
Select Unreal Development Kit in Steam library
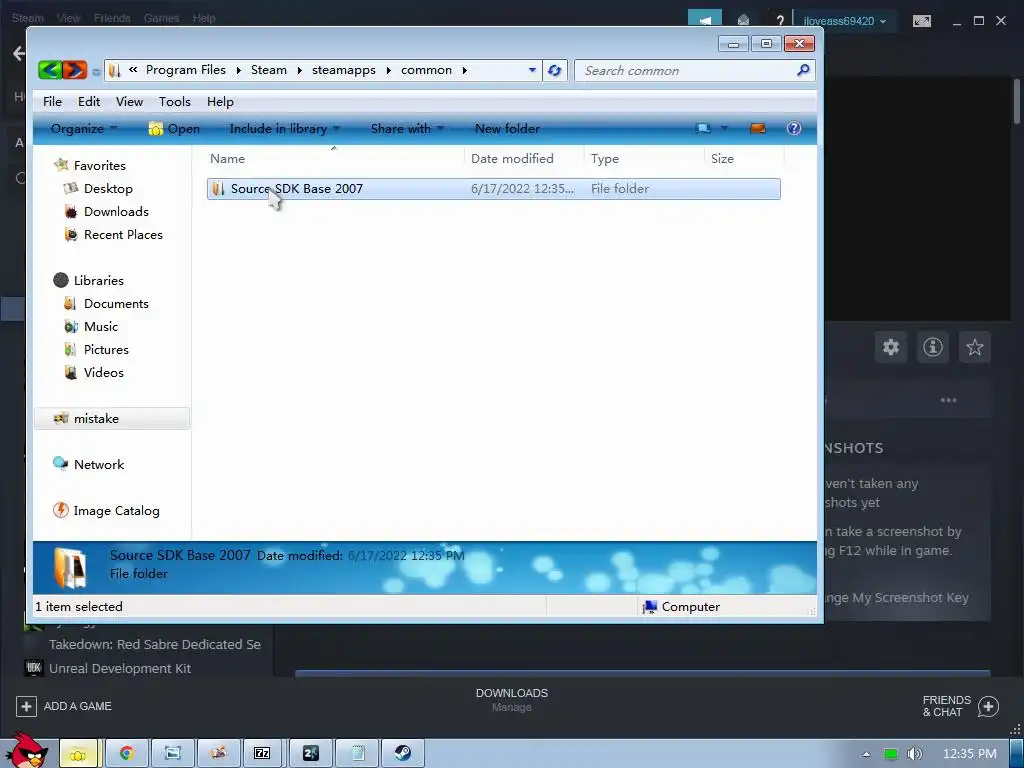point(120,669)
